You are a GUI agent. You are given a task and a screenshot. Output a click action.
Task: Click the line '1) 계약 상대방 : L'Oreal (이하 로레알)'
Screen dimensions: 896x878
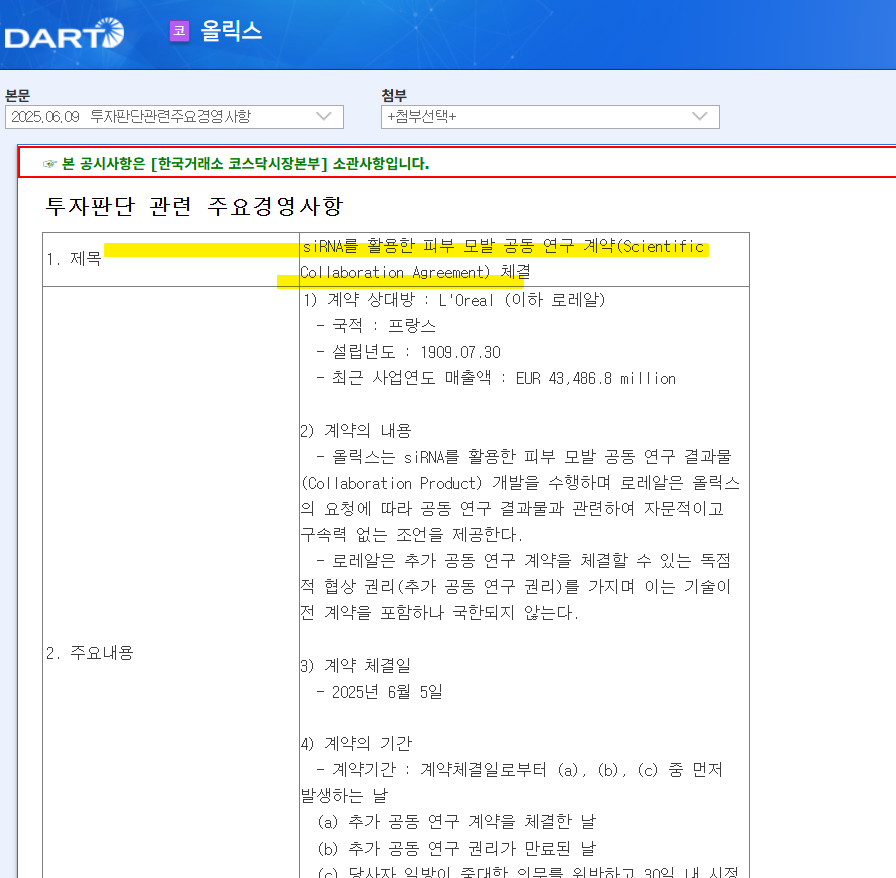point(454,300)
